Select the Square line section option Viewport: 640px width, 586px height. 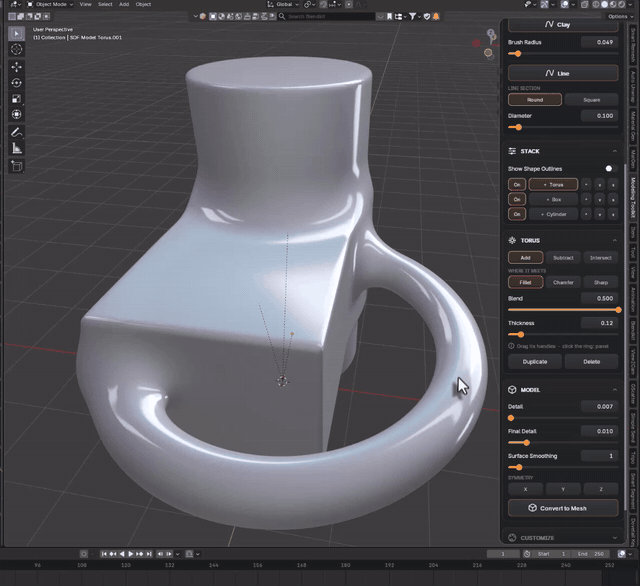(591, 100)
